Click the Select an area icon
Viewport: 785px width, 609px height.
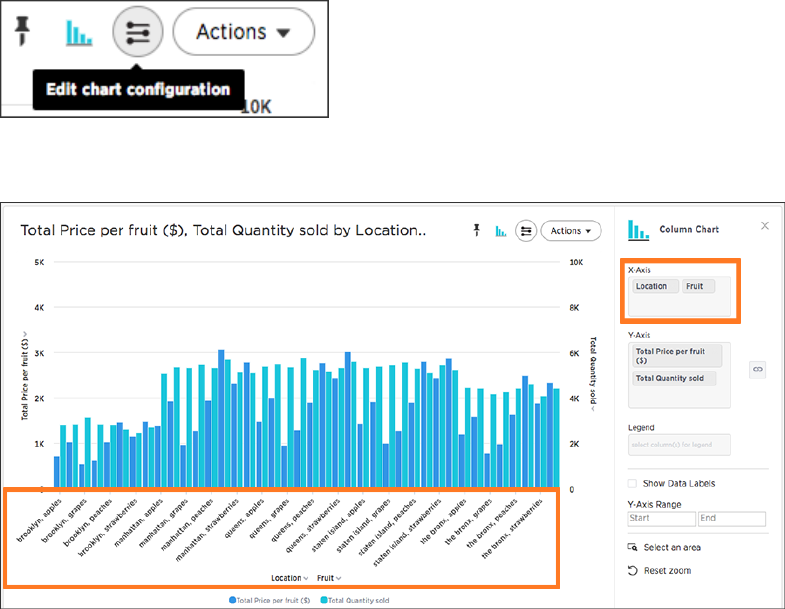[633, 547]
